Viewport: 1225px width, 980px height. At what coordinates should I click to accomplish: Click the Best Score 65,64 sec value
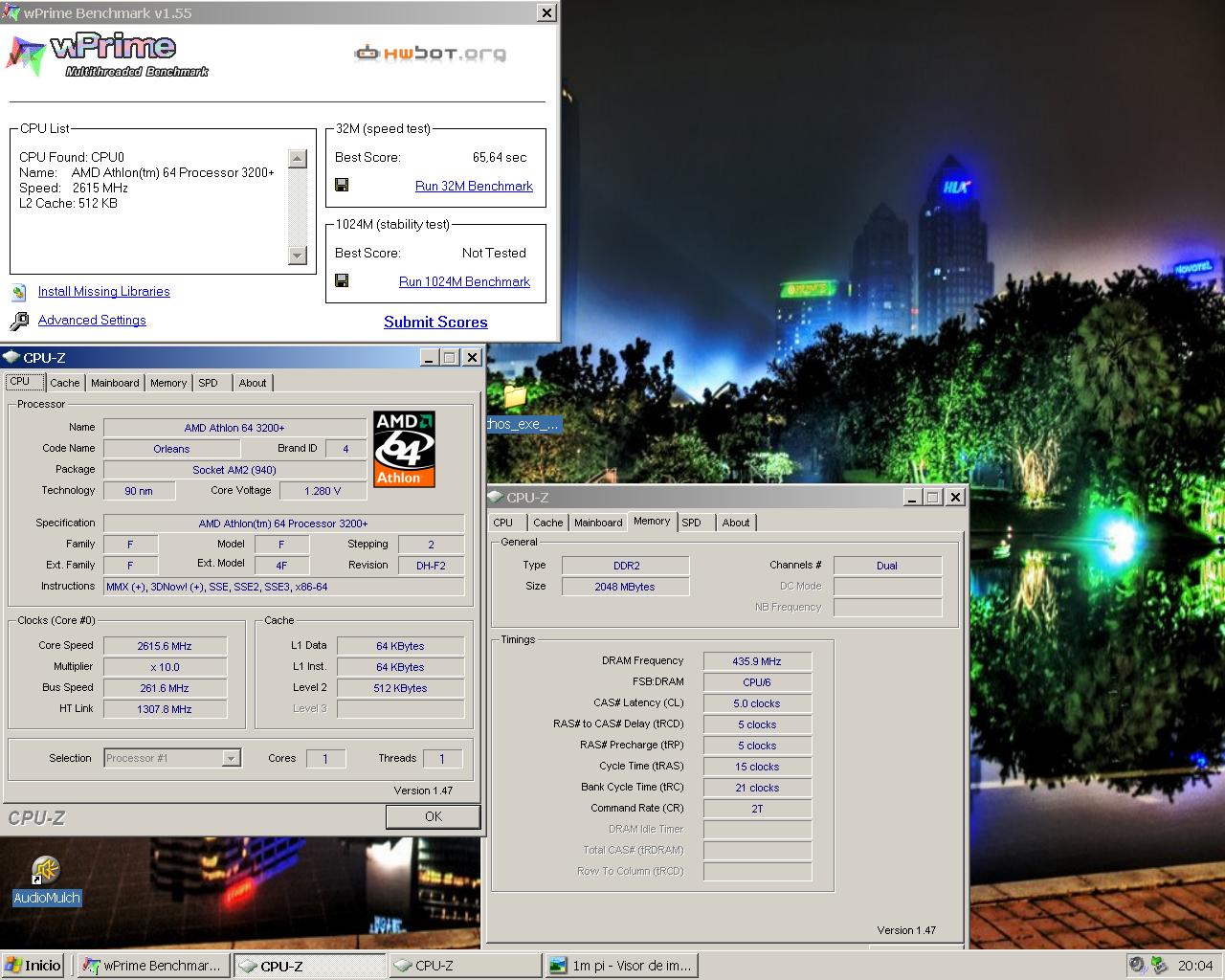click(x=500, y=157)
